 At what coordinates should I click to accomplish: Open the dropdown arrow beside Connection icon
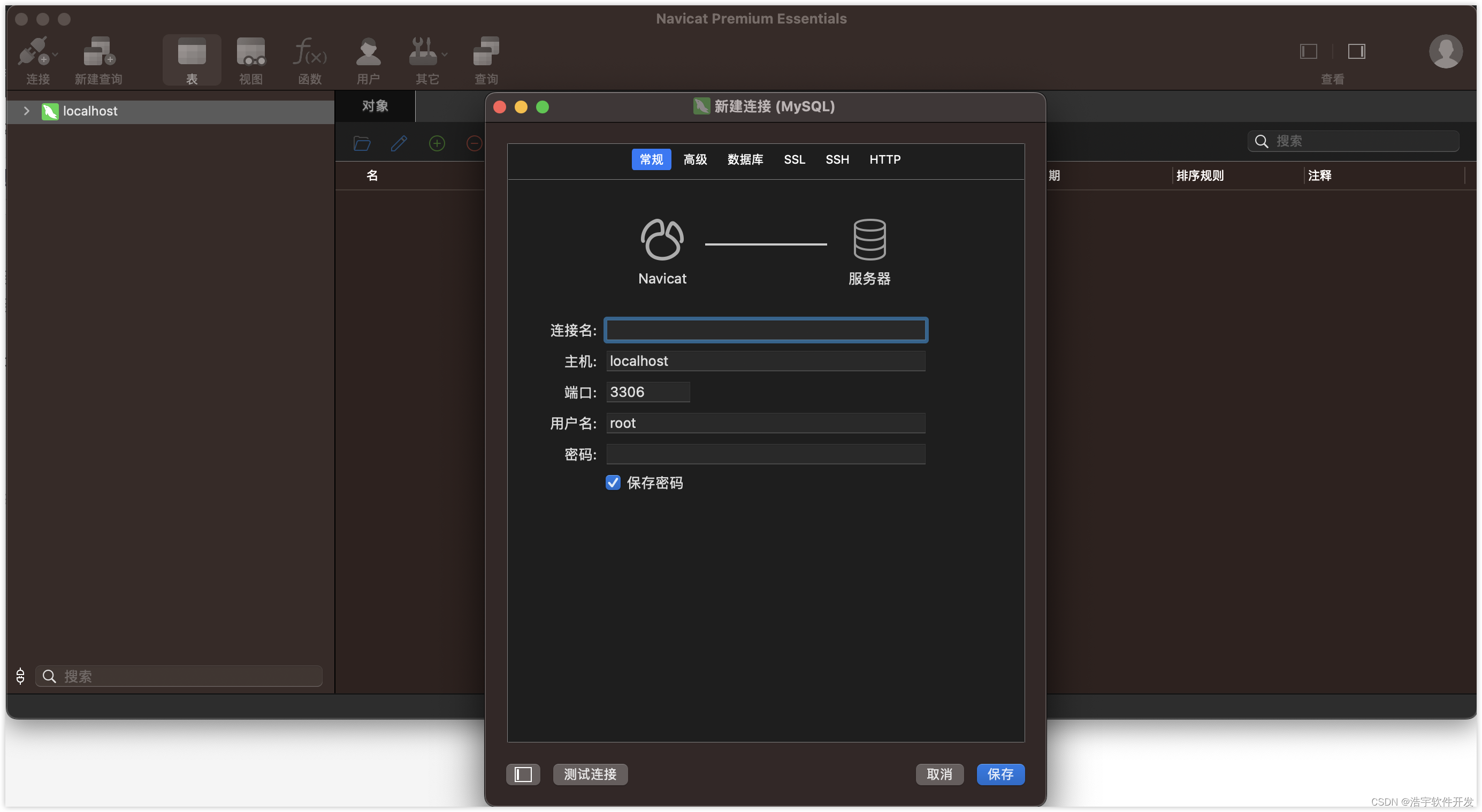(x=55, y=55)
